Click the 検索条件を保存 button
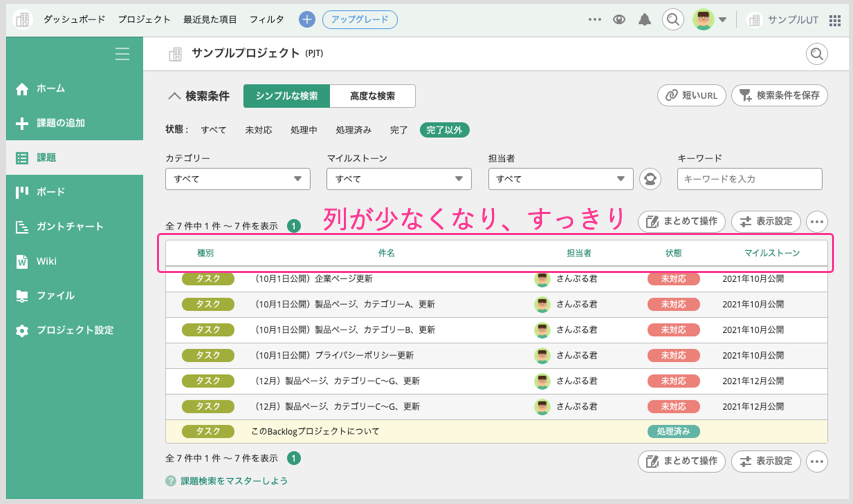Screen dimensions: 853x504 click(779, 96)
